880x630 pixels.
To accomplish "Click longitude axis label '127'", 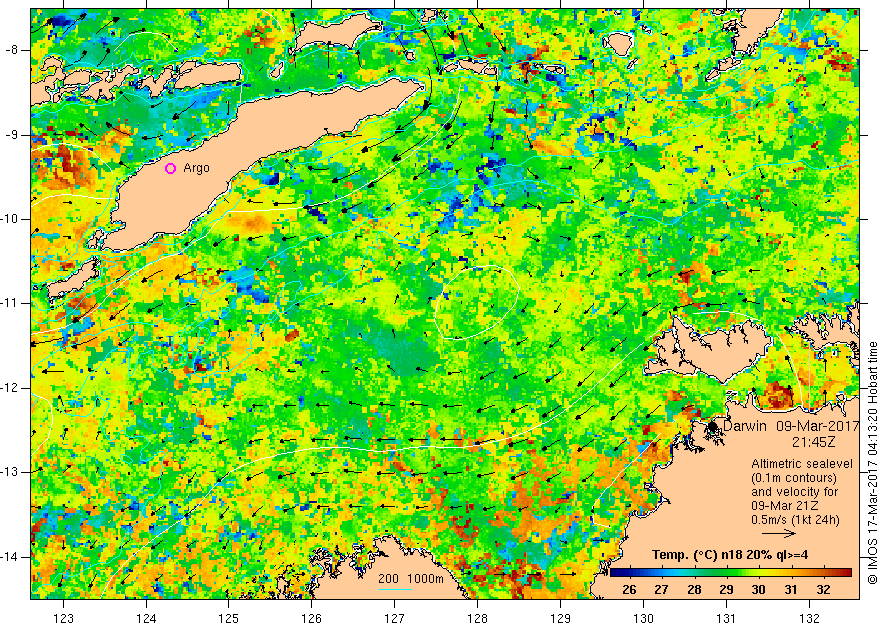I will tap(394, 618).
